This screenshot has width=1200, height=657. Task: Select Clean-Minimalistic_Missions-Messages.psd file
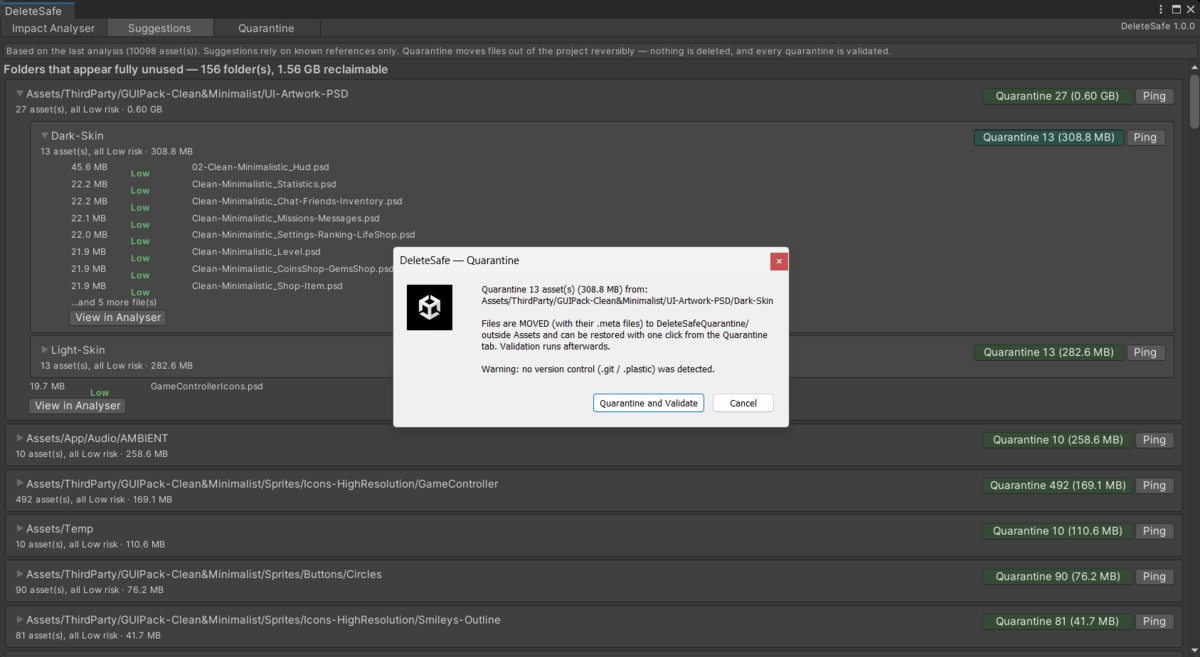pyautogui.click(x=286, y=218)
